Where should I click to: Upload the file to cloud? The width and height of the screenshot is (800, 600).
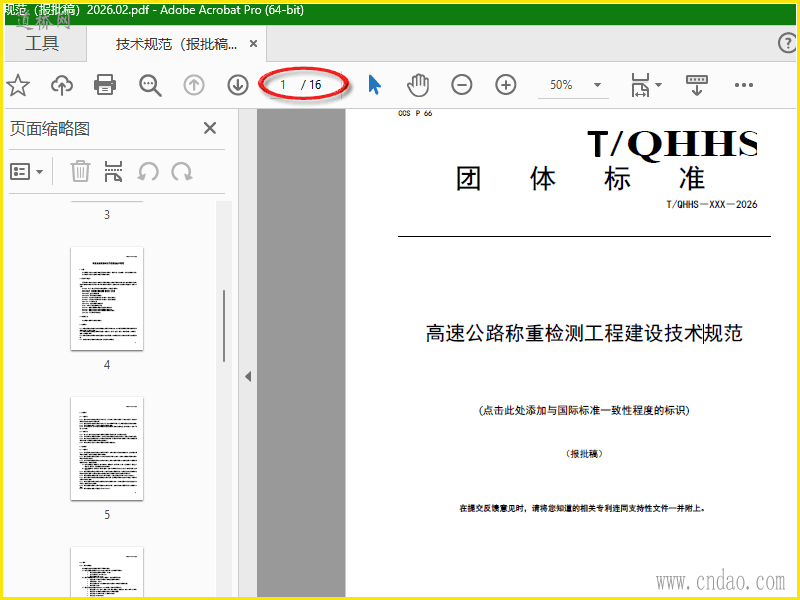pyautogui.click(x=62, y=85)
